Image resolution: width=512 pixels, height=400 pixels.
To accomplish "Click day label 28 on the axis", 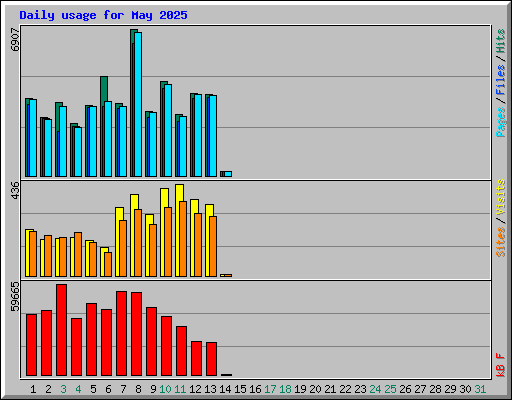I will [435, 389].
